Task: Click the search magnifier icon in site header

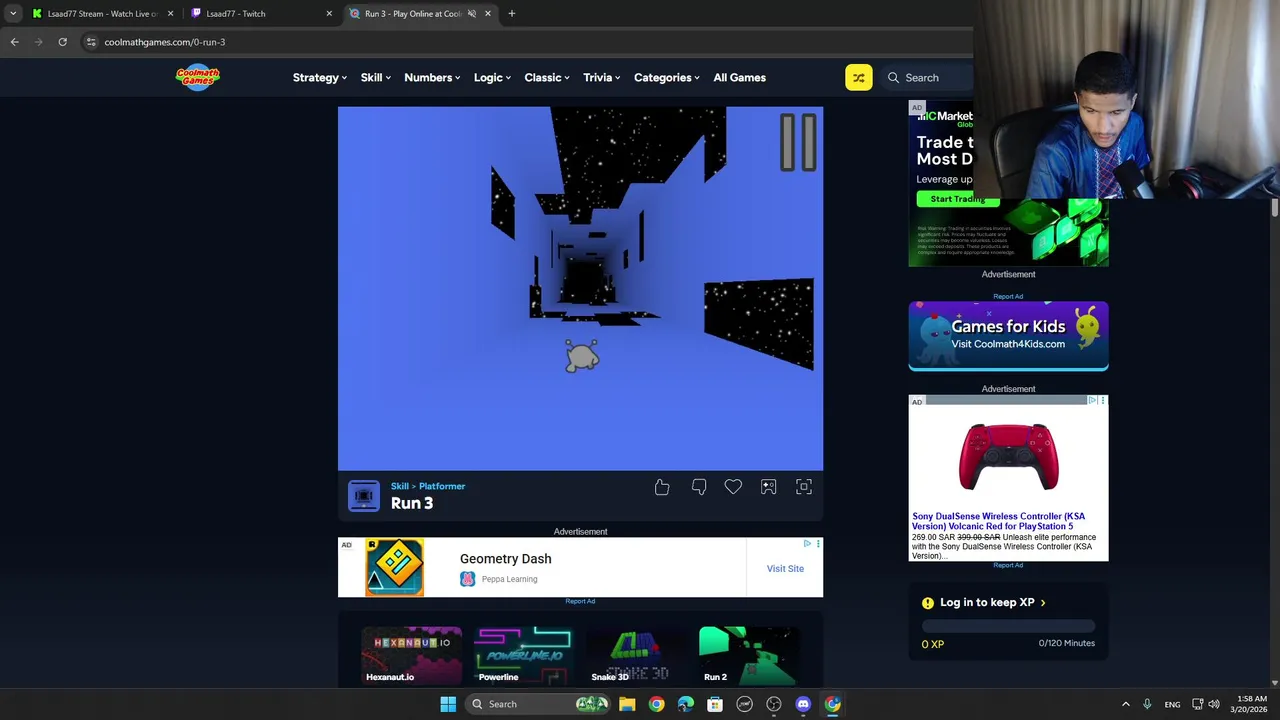Action: tap(893, 77)
